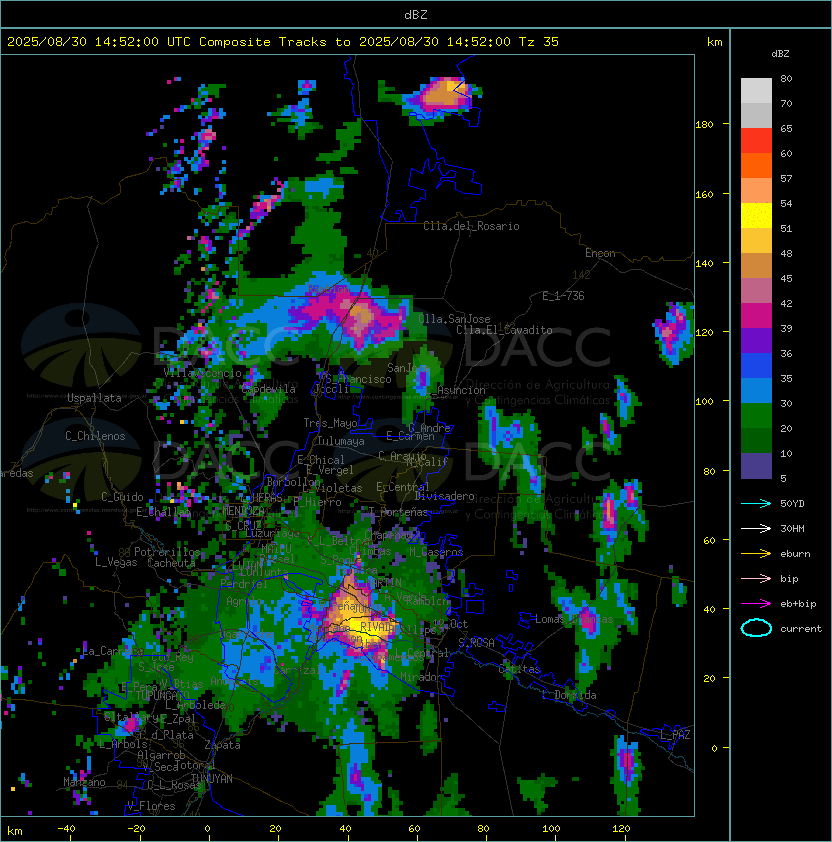The width and height of the screenshot is (832, 842).
Task: Click the 'Catitas' map label
Action: click(519, 669)
